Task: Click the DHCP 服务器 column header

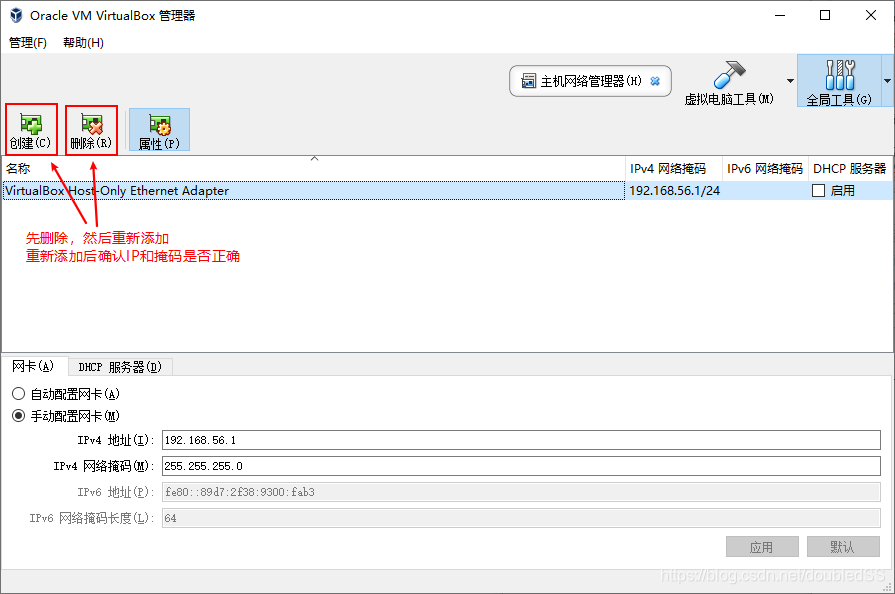Action: (x=850, y=169)
